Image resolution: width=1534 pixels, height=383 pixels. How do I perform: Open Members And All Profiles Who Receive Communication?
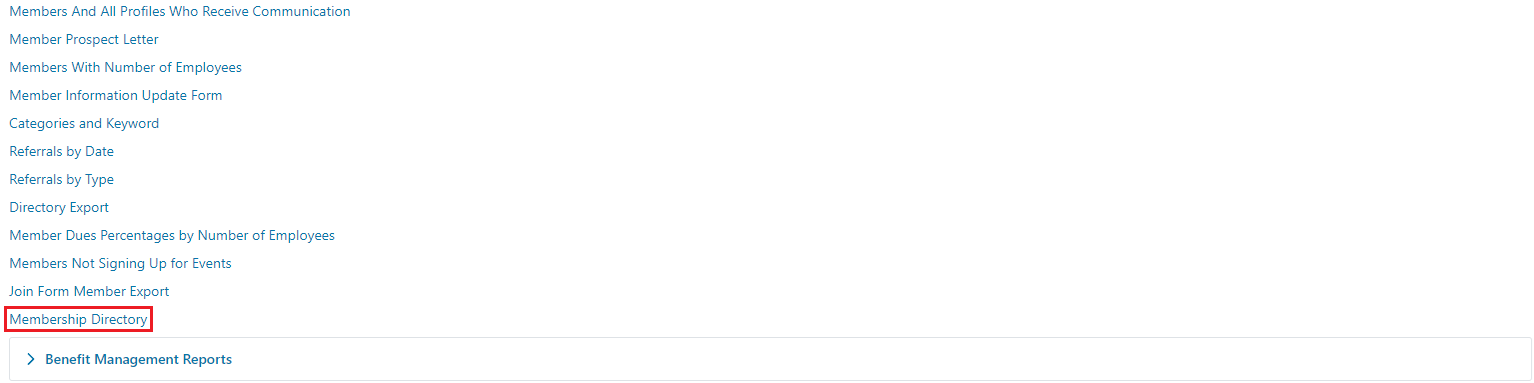180,12
